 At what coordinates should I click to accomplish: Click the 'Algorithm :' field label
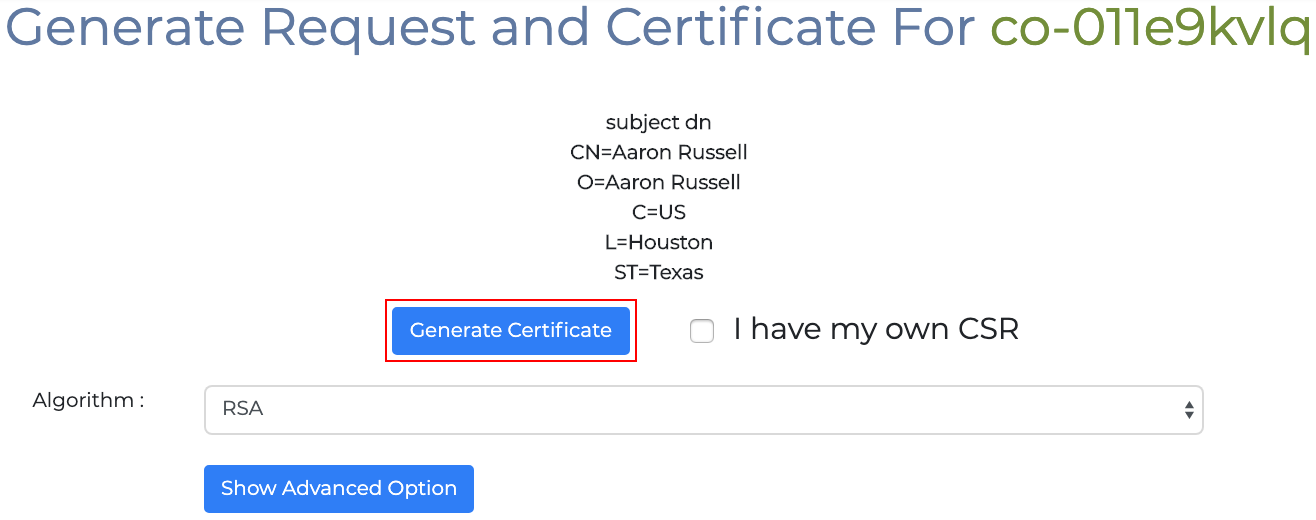tap(88, 400)
